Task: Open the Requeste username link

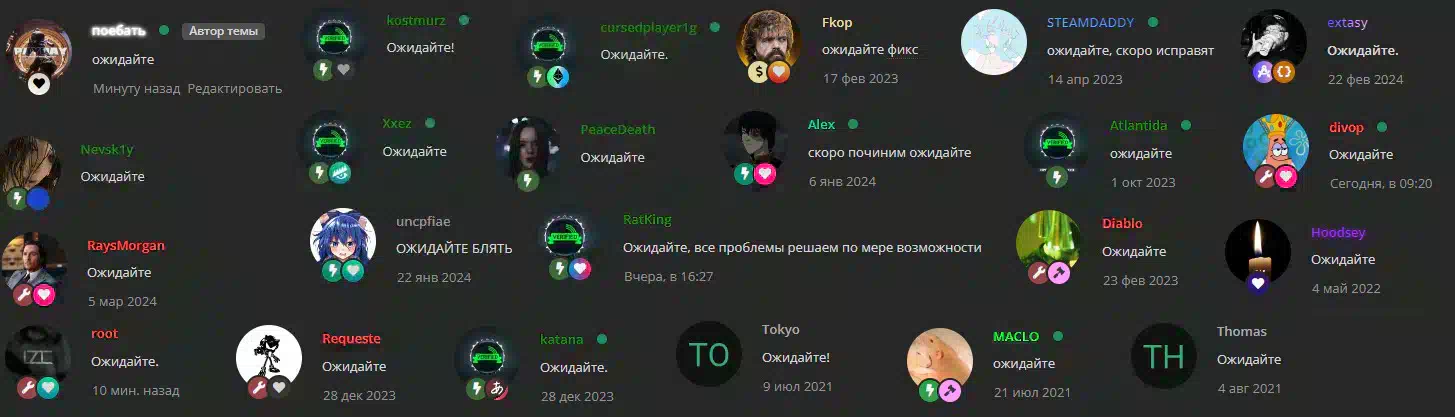Action: coord(351,339)
